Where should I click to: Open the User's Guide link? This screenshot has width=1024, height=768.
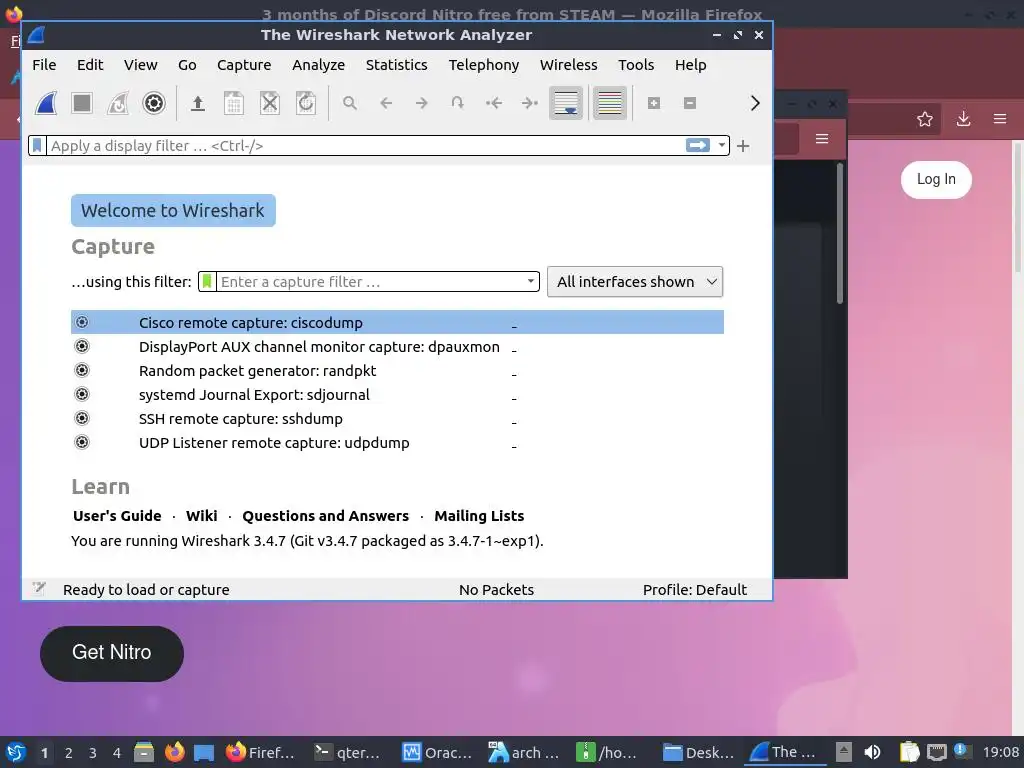point(117,516)
